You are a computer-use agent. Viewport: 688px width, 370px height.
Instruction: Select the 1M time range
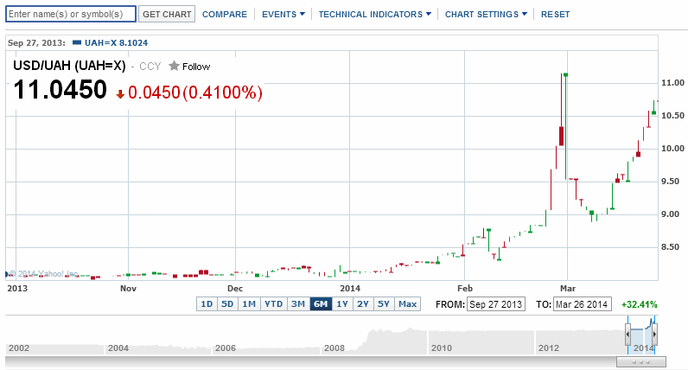tap(249, 304)
